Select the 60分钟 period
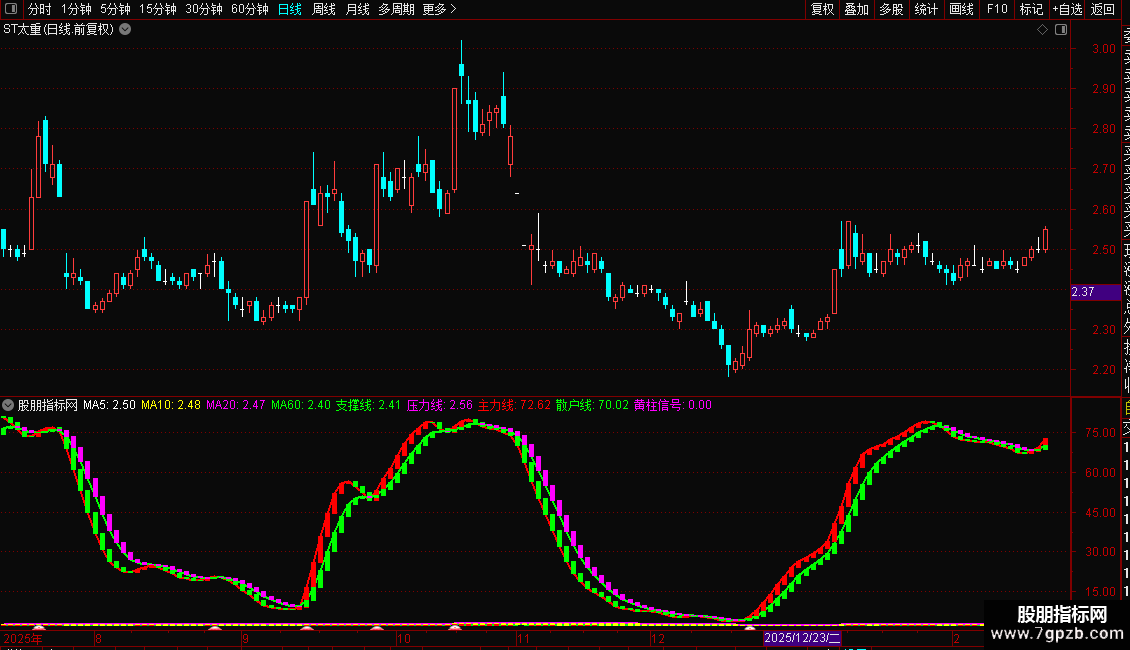Image resolution: width=1130 pixels, height=650 pixels. pyautogui.click(x=250, y=9)
